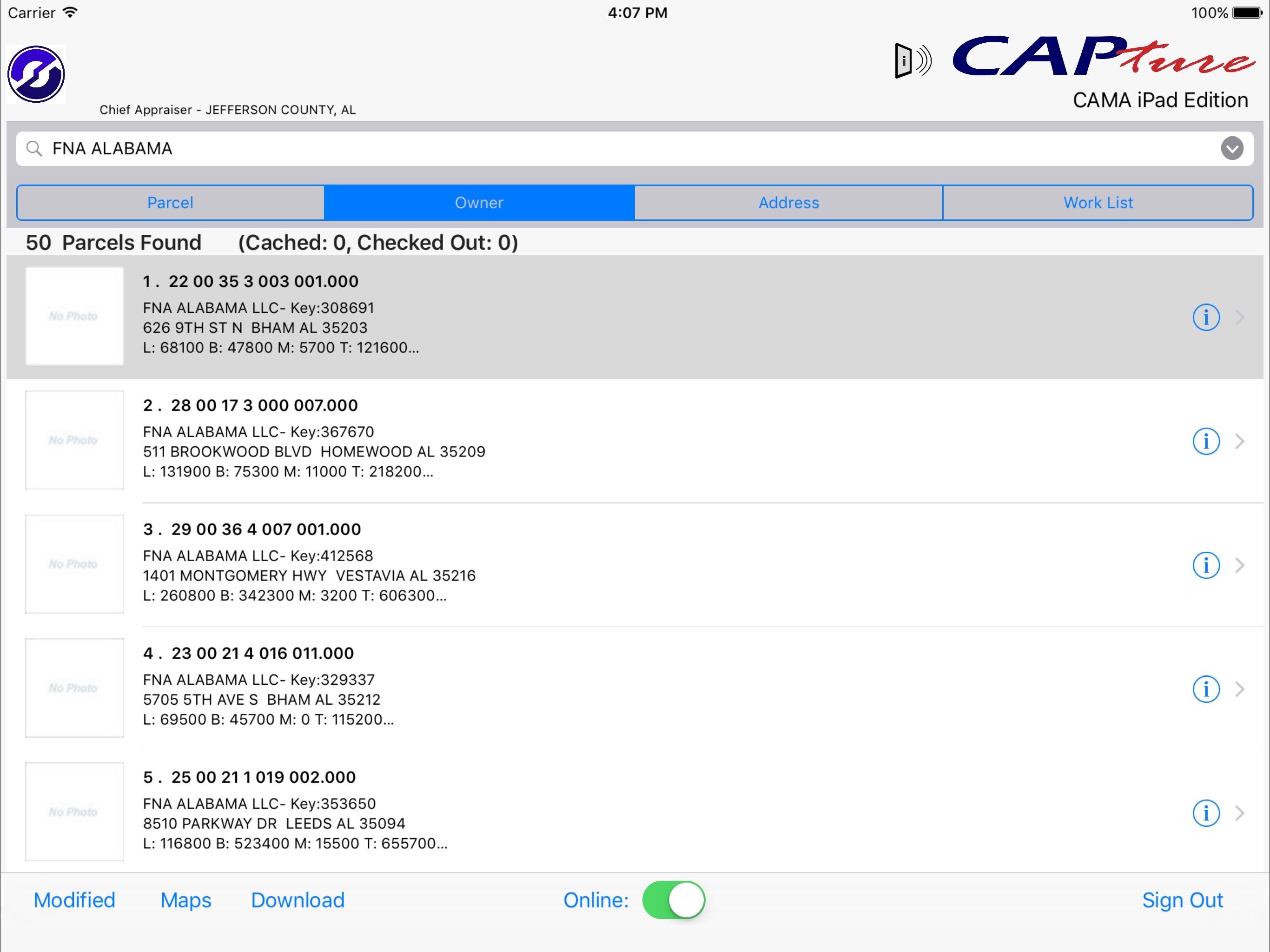Open the 1401 MONTGOMERY HWY parcel chevron
Viewport: 1270px width, 952px height.
point(1240,565)
